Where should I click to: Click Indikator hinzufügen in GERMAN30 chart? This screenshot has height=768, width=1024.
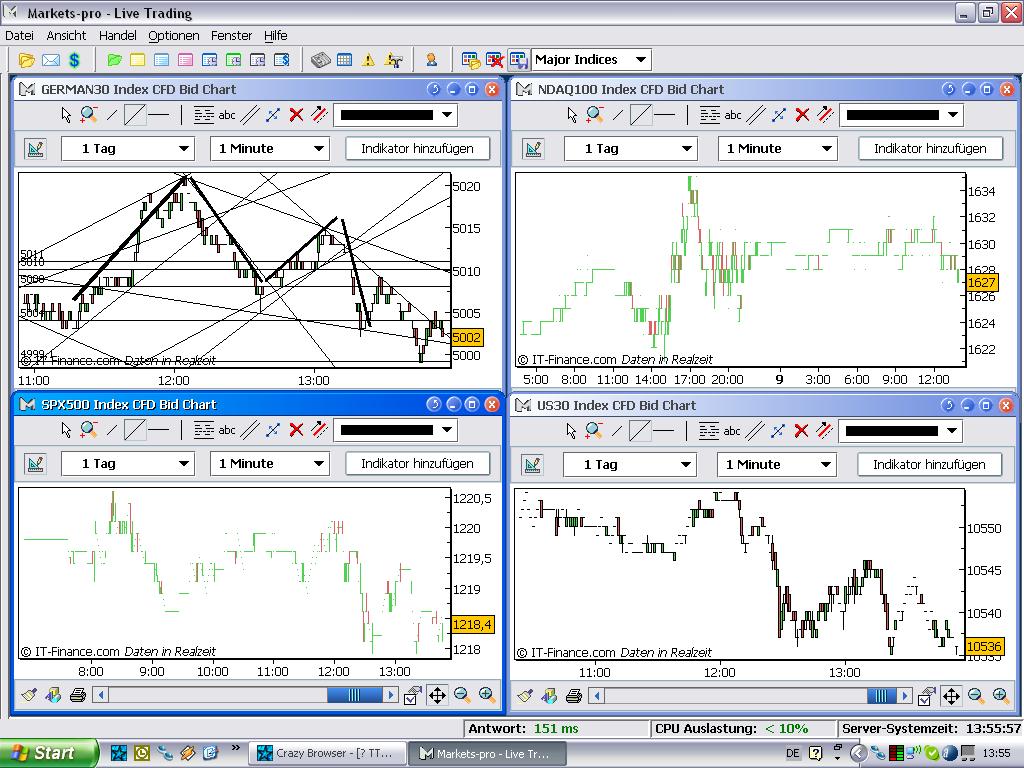pyautogui.click(x=417, y=148)
